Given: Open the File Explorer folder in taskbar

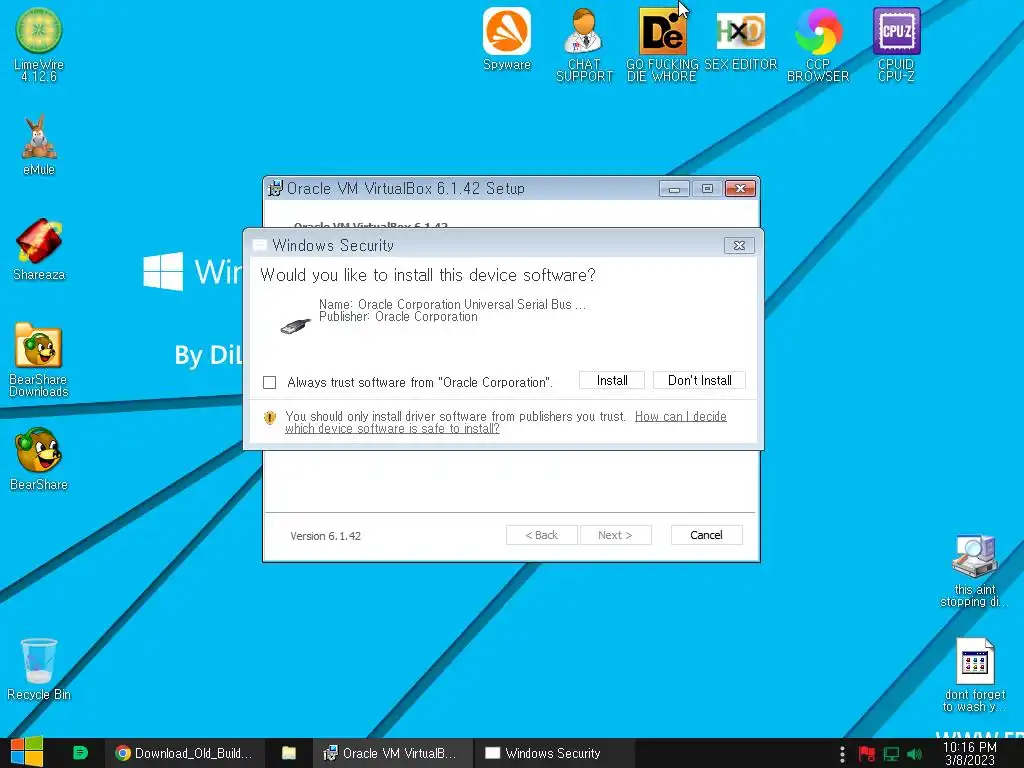Looking at the screenshot, I should (289, 753).
